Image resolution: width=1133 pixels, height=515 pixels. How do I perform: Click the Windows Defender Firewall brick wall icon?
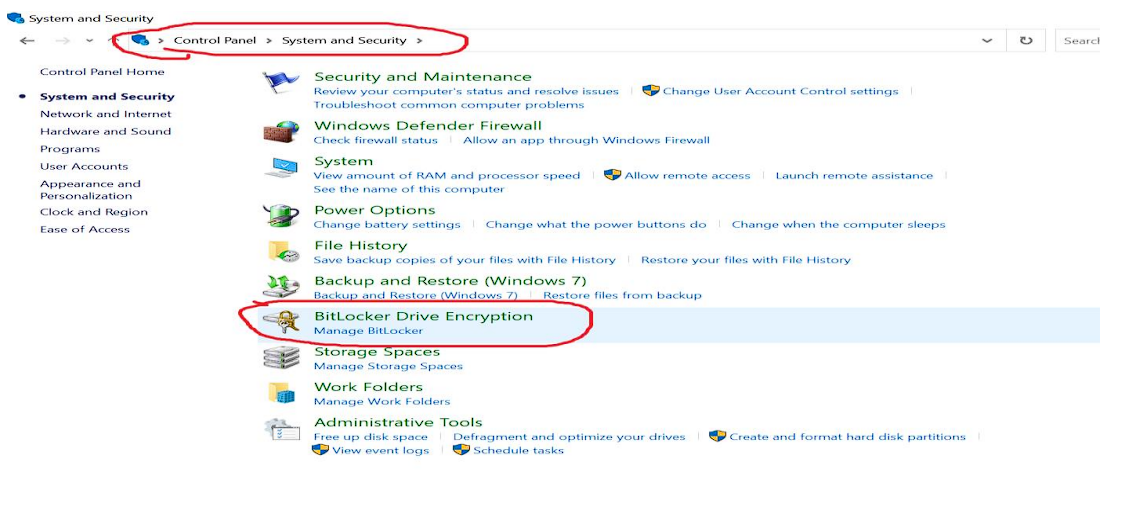point(280,132)
